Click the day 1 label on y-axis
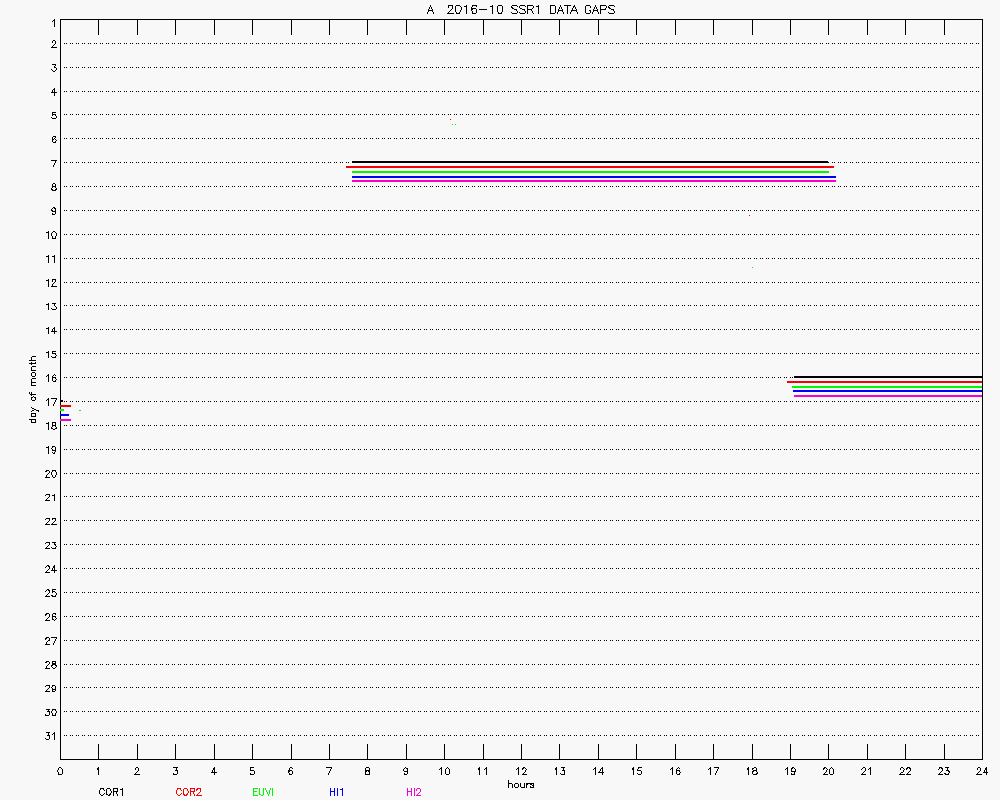 [x=52, y=22]
